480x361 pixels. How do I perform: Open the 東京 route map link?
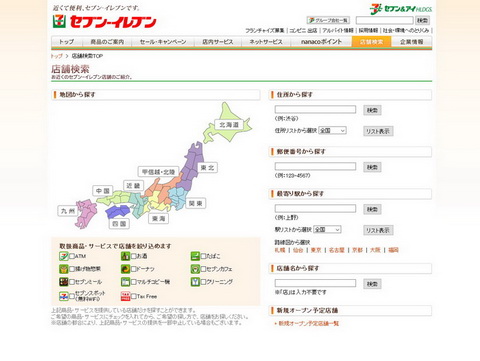[x=316, y=250]
